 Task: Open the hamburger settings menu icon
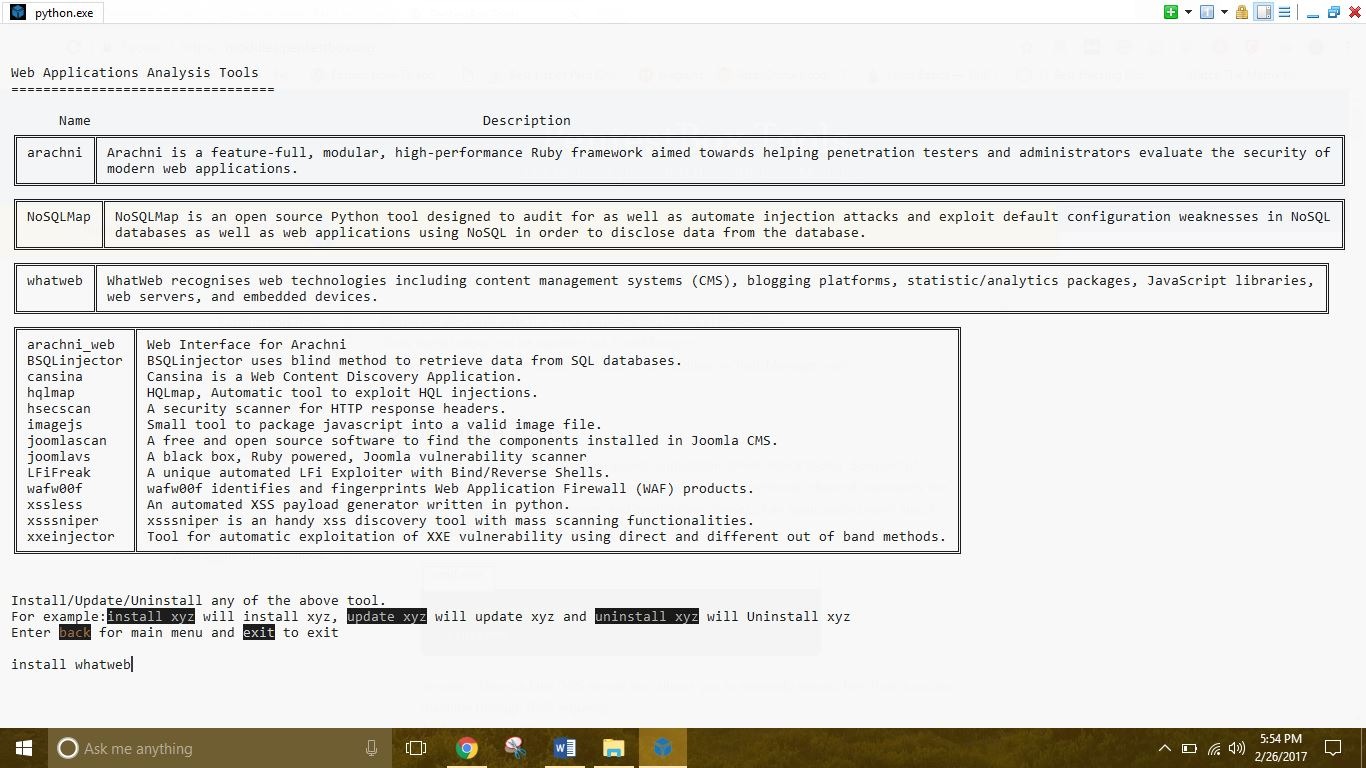coord(1285,12)
